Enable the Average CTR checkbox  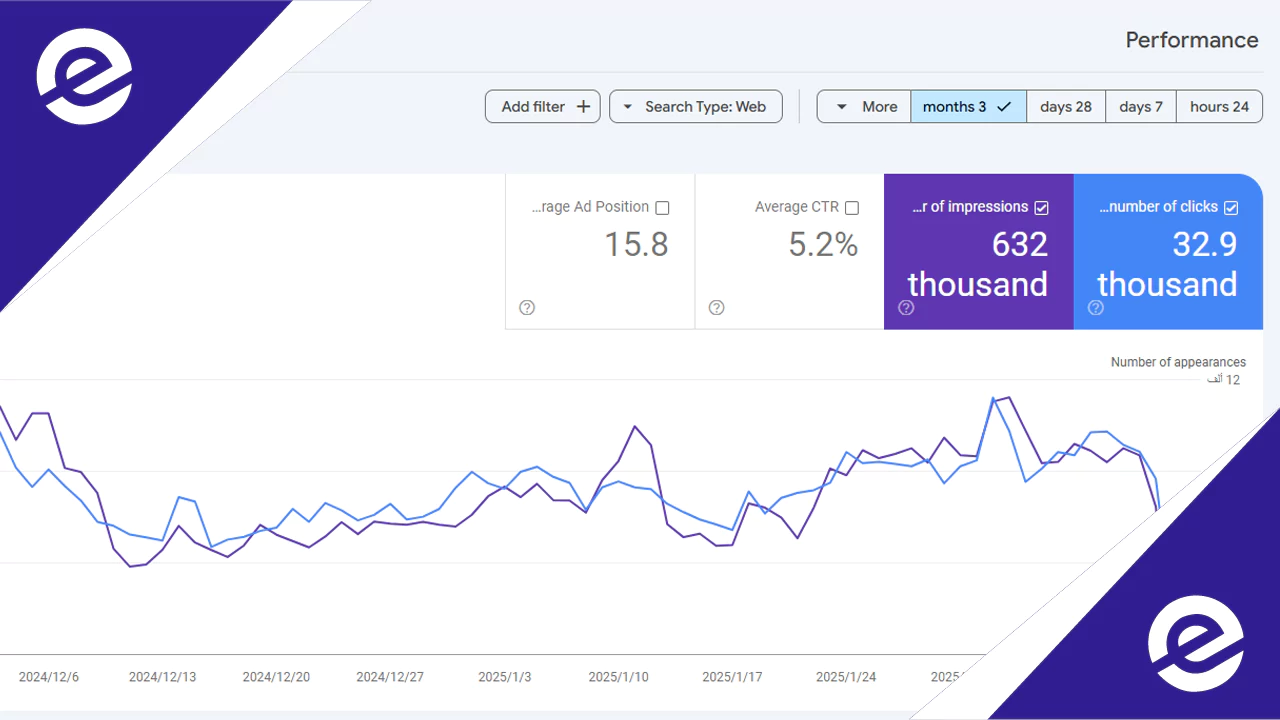[852, 208]
